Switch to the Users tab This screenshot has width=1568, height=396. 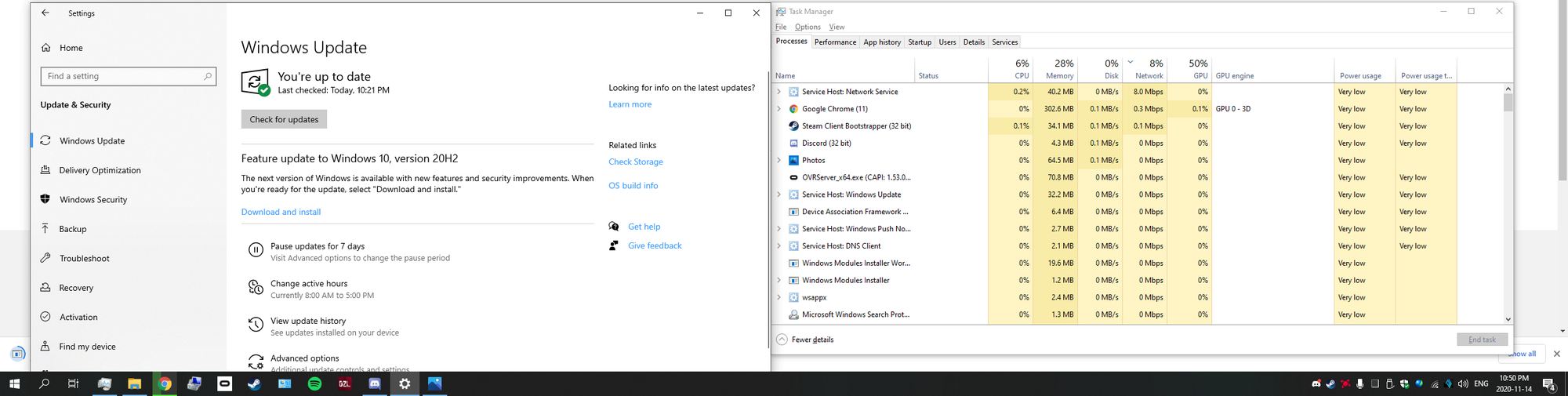(947, 42)
